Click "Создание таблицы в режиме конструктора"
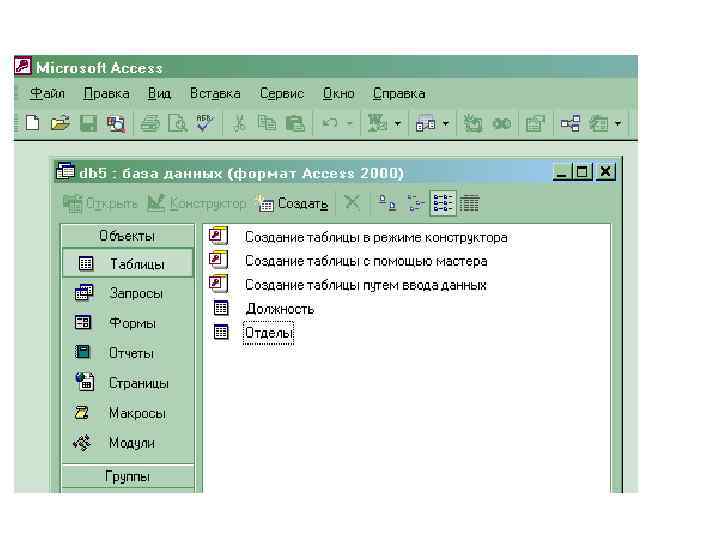 376,237
